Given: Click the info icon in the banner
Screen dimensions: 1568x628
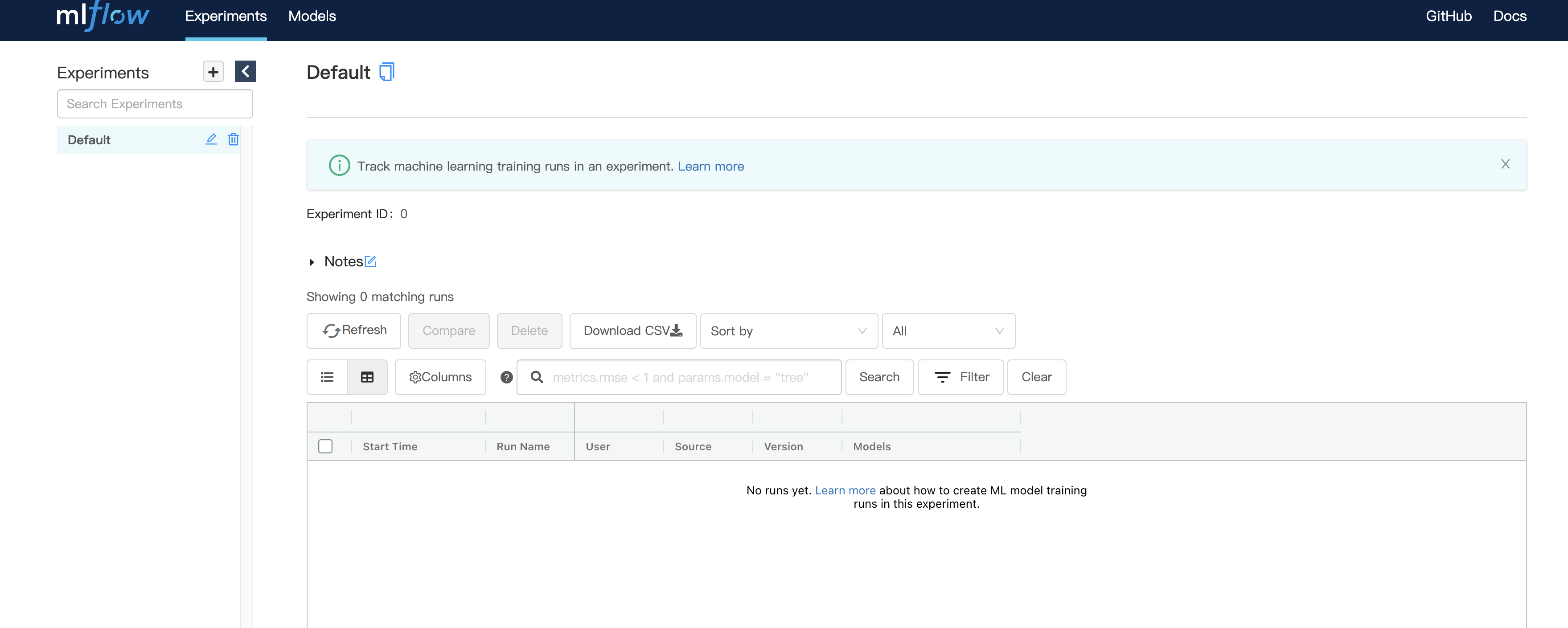Looking at the screenshot, I should [339, 166].
